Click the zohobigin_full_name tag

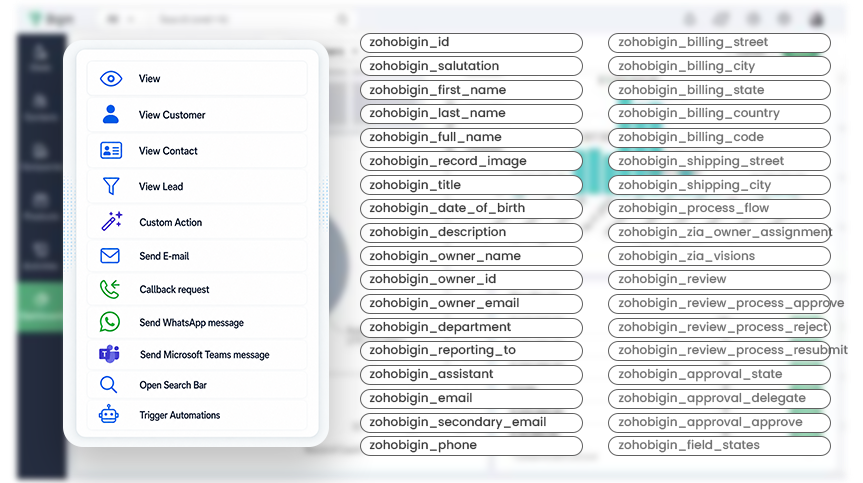click(471, 137)
